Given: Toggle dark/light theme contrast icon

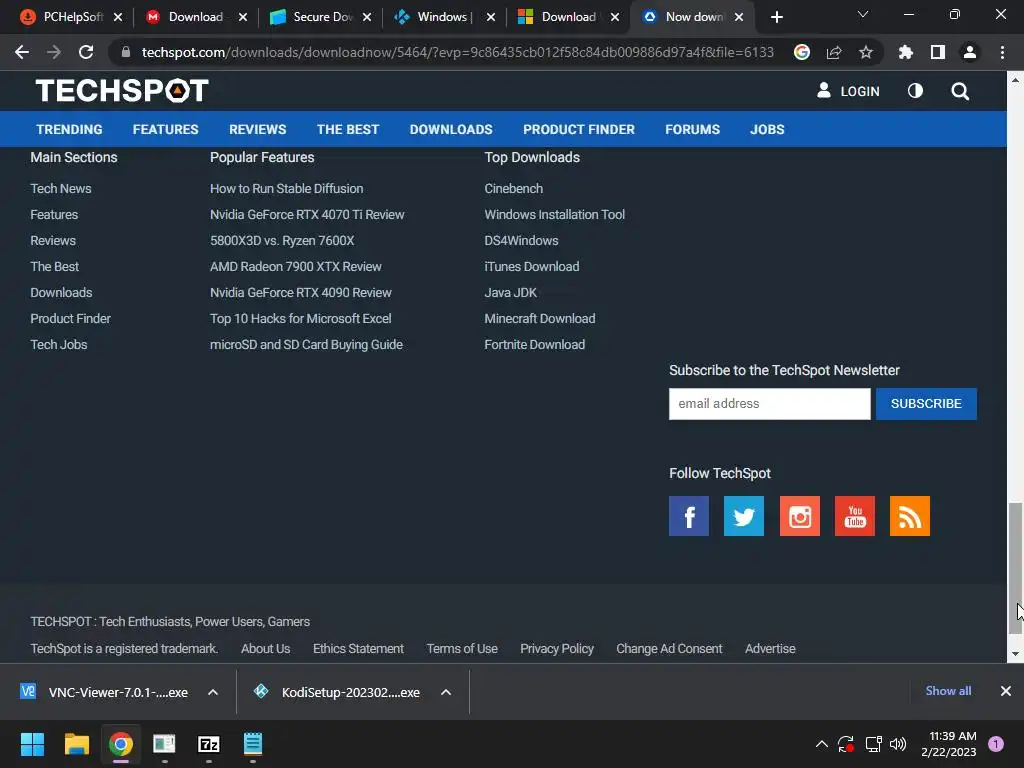Looking at the screenshot, I should [915, 91].
